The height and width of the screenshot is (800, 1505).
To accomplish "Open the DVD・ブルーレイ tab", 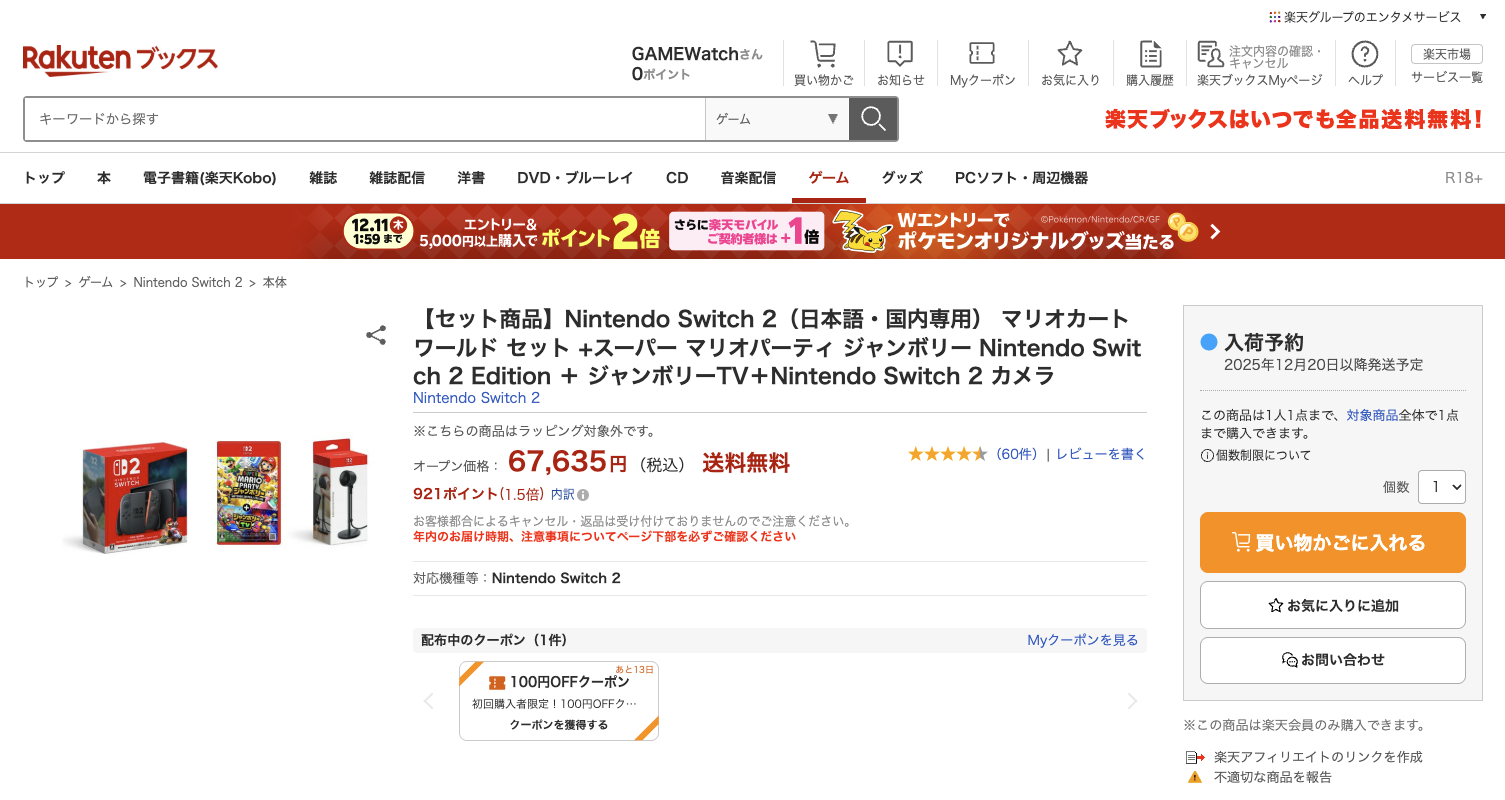I will click(575, 178).
